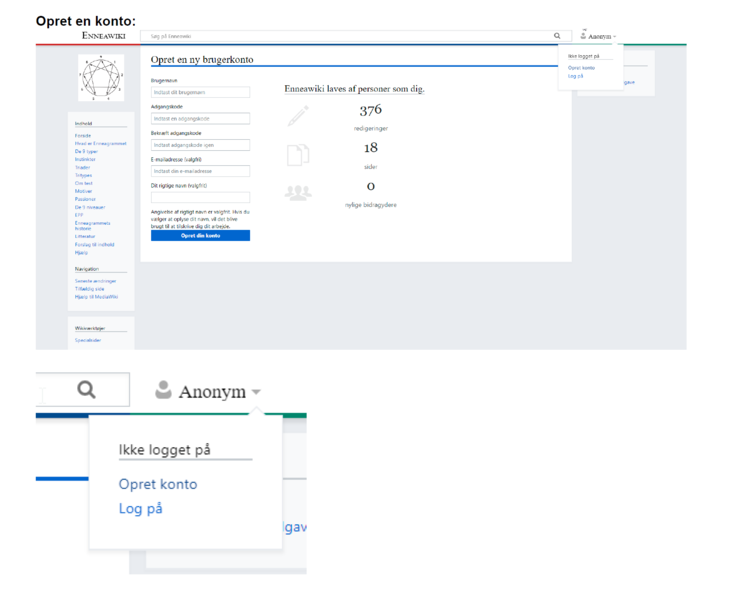The image size is (733, 600).
Task: Click the pencil icon next to 376 redigeringer
Action: pos(298,116)
